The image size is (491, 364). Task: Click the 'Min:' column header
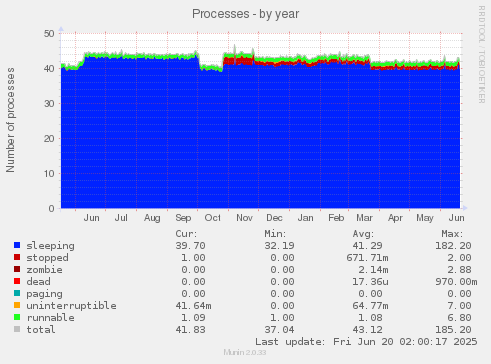(275, 234)
